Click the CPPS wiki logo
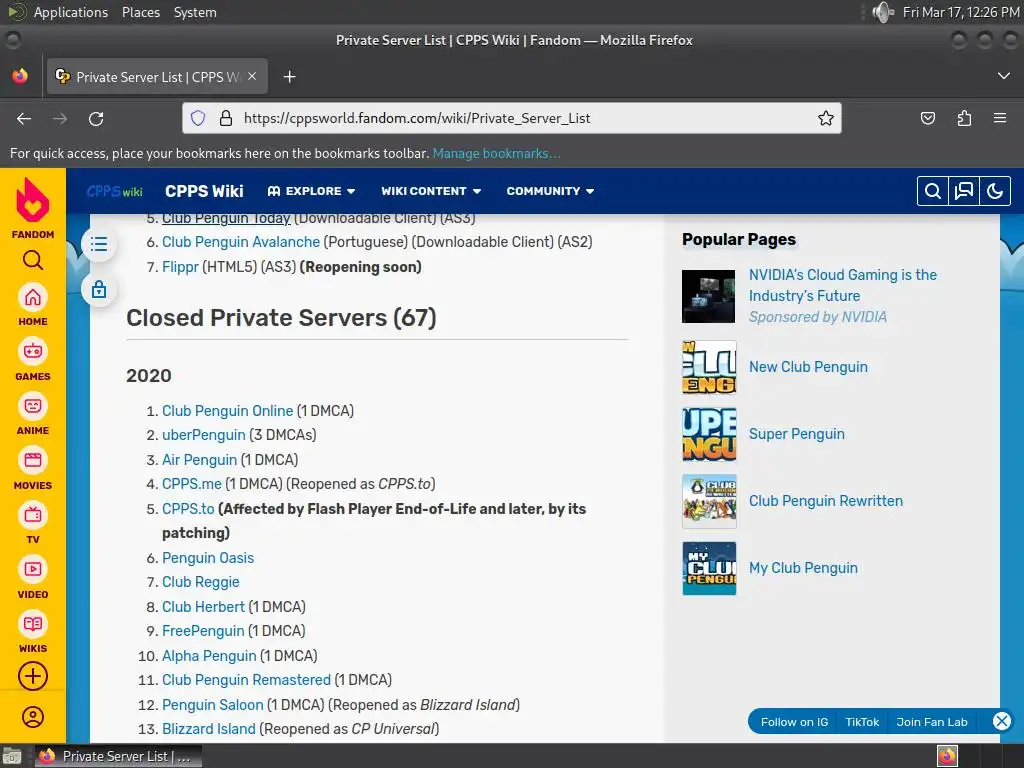The height and width of the screenshot is (768, 1024). 114,191
